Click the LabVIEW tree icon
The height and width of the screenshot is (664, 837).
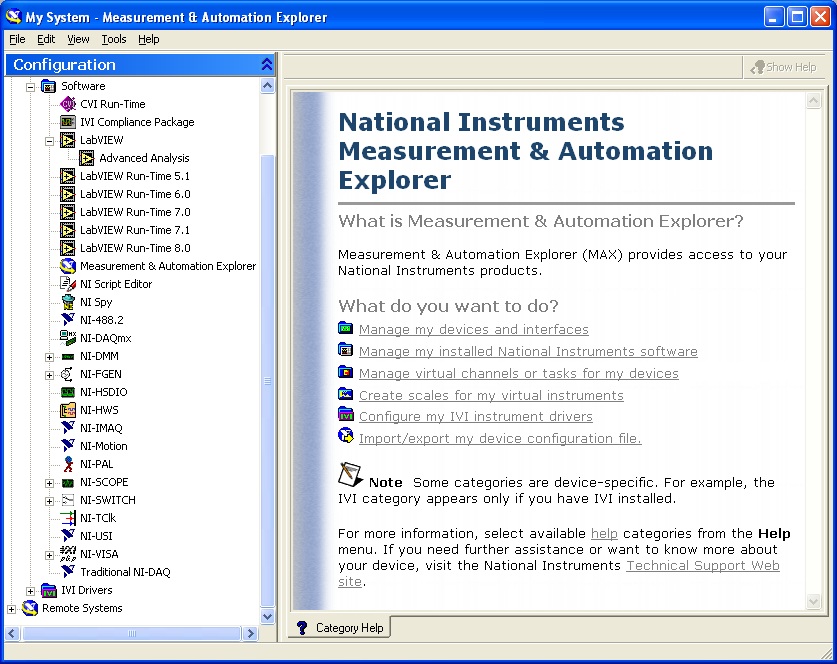(x=68, y=140)
